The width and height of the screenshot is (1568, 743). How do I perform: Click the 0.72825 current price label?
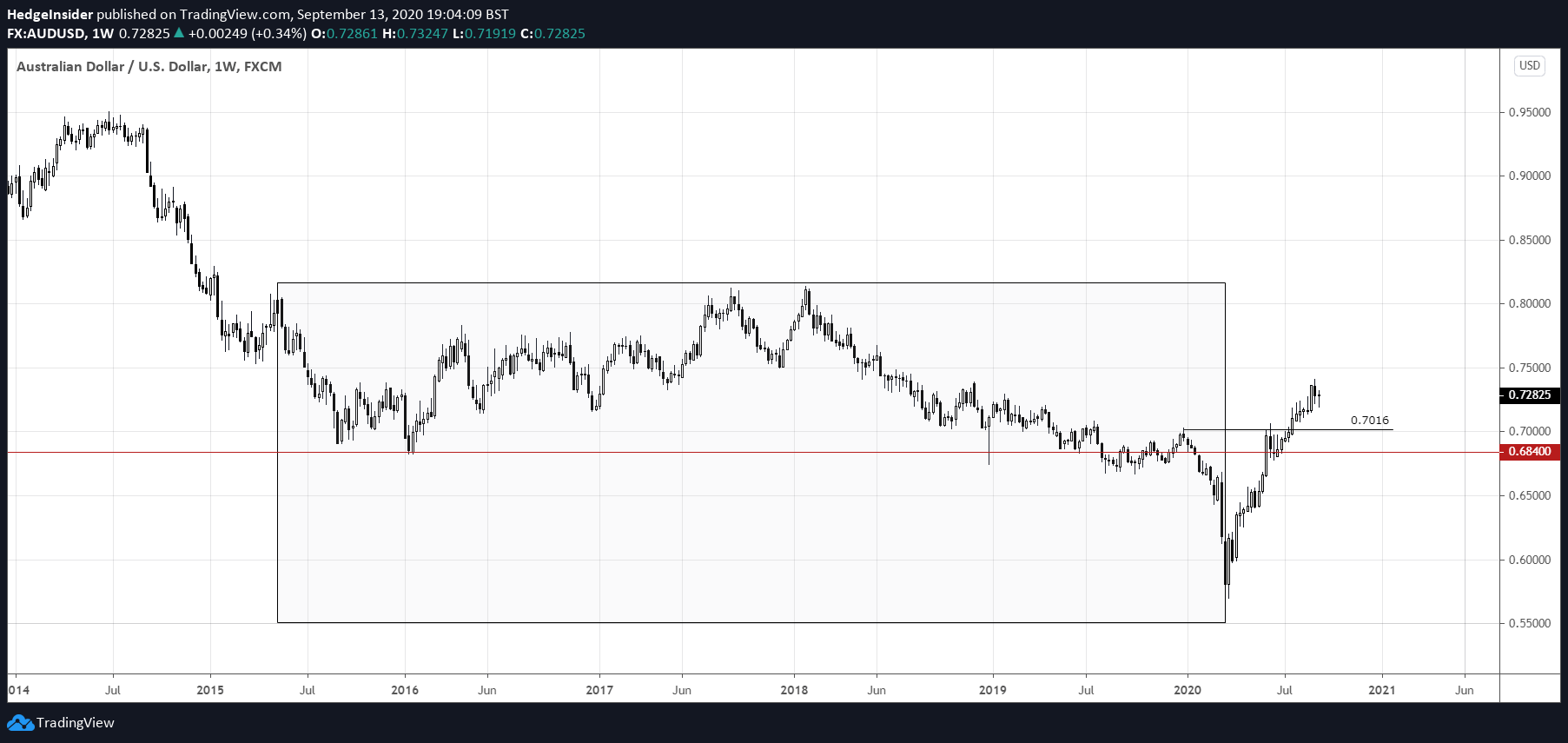coord(1530,395)
